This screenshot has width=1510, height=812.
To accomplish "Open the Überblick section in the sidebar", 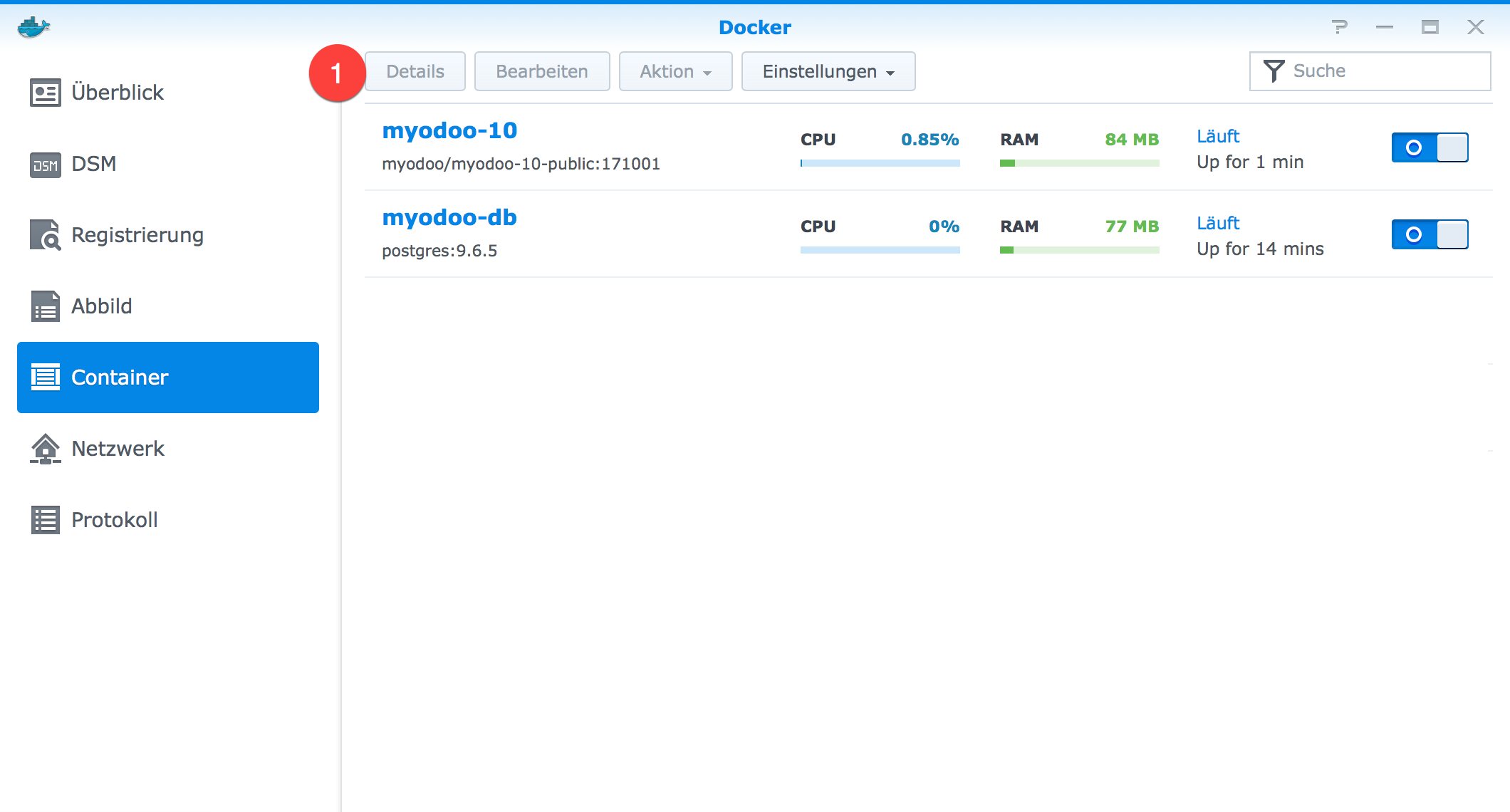I will pos(117,91).
